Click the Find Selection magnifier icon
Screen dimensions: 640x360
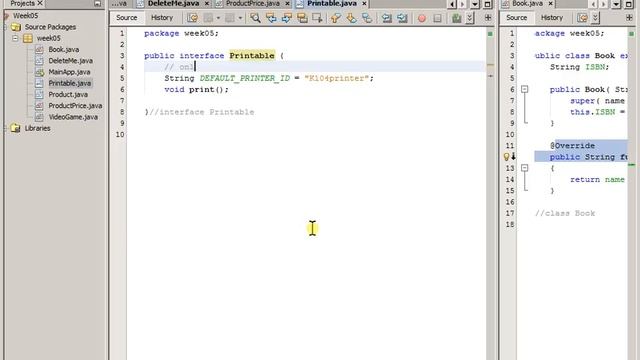256,18
